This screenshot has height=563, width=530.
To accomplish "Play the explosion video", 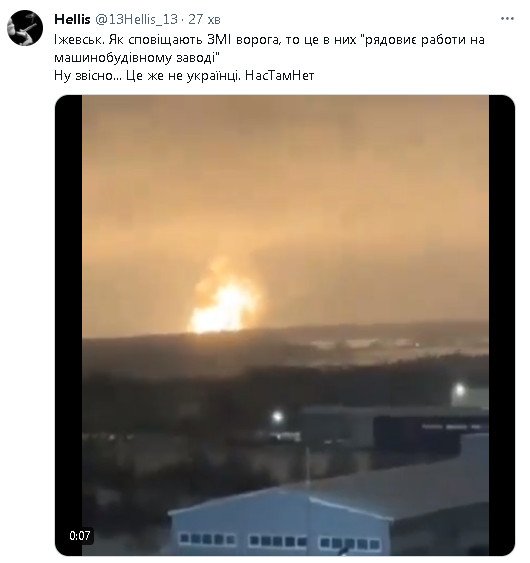I will (285, 325).
